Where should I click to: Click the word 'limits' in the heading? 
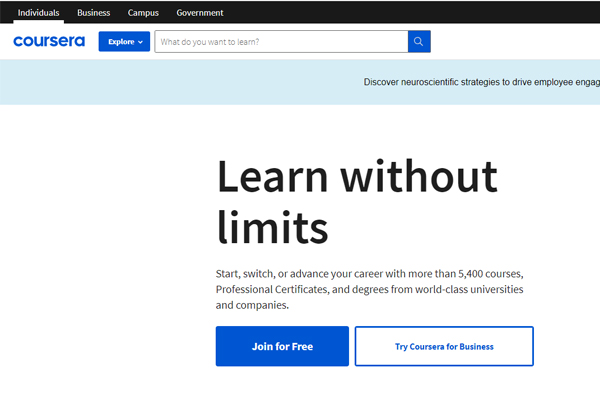[272, 227]
